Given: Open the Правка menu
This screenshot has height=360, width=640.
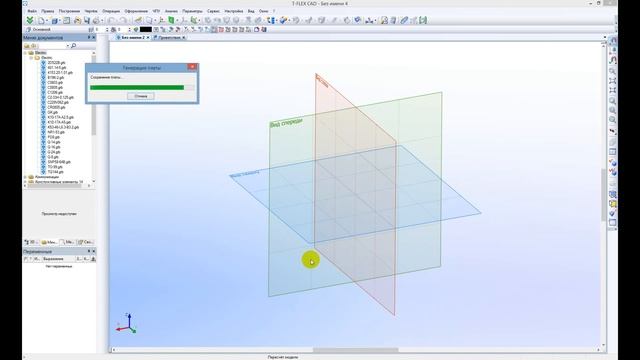Looking at the screenshot, I should point(48,11).
